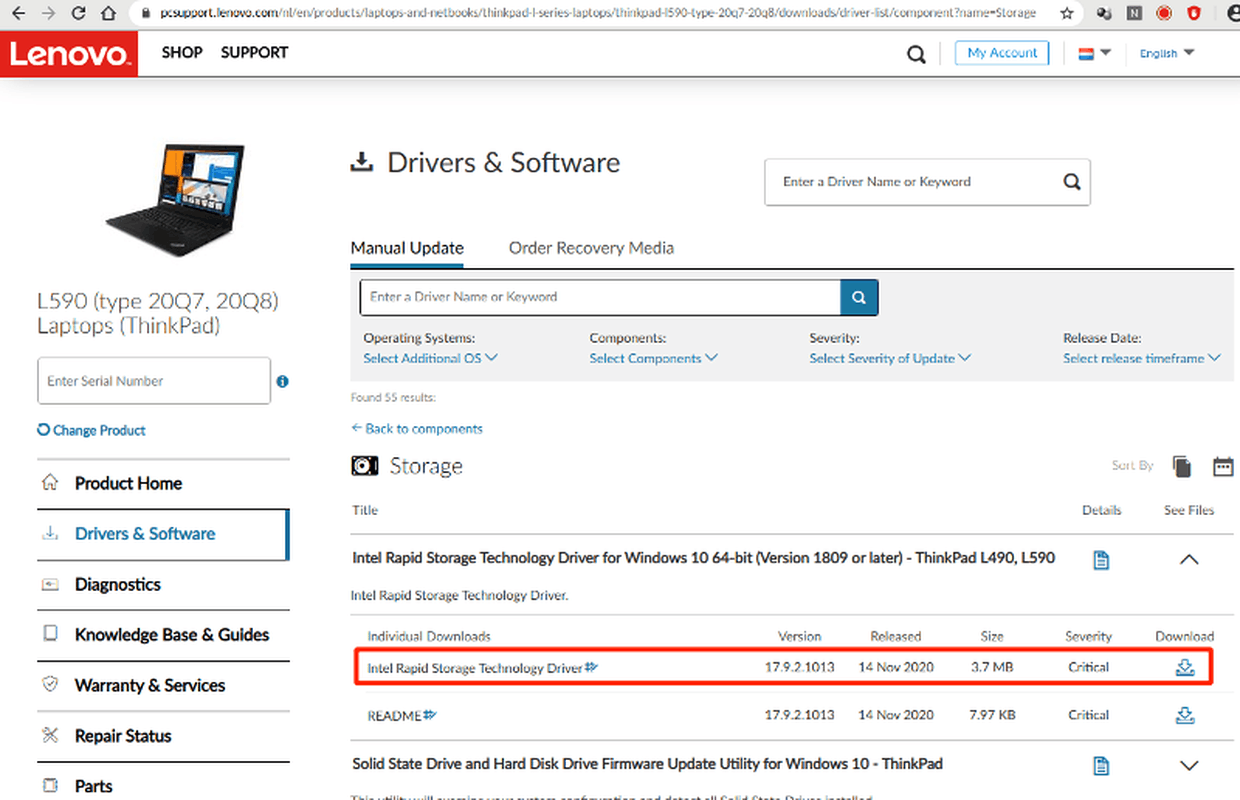Open Select Severity of Update dropdown
The height and width of the screenshot is (800, 1240).
click(x=890, y=358)
